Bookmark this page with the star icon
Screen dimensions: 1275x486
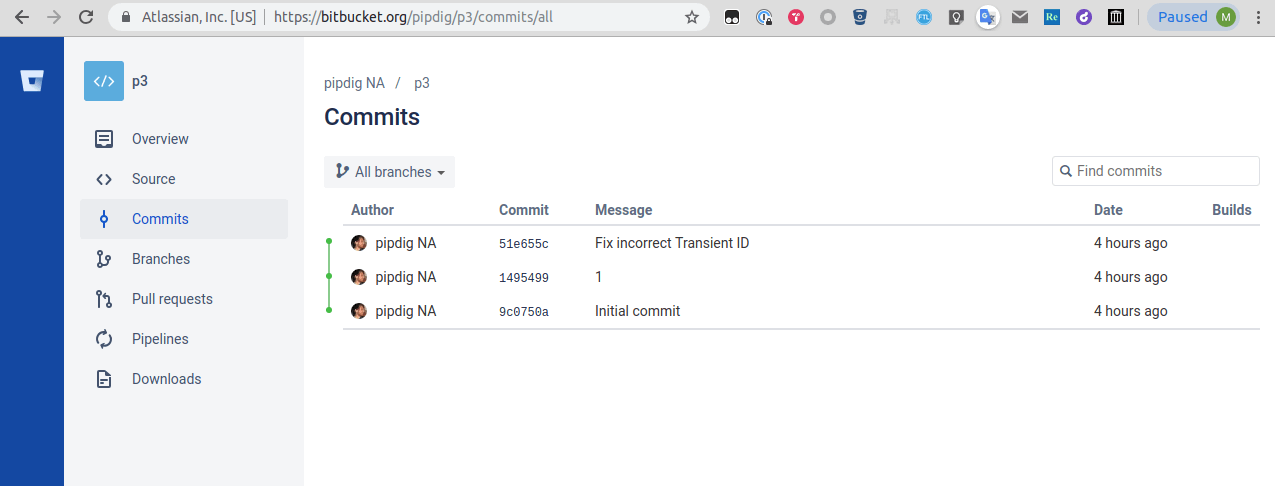pos(691,17)
